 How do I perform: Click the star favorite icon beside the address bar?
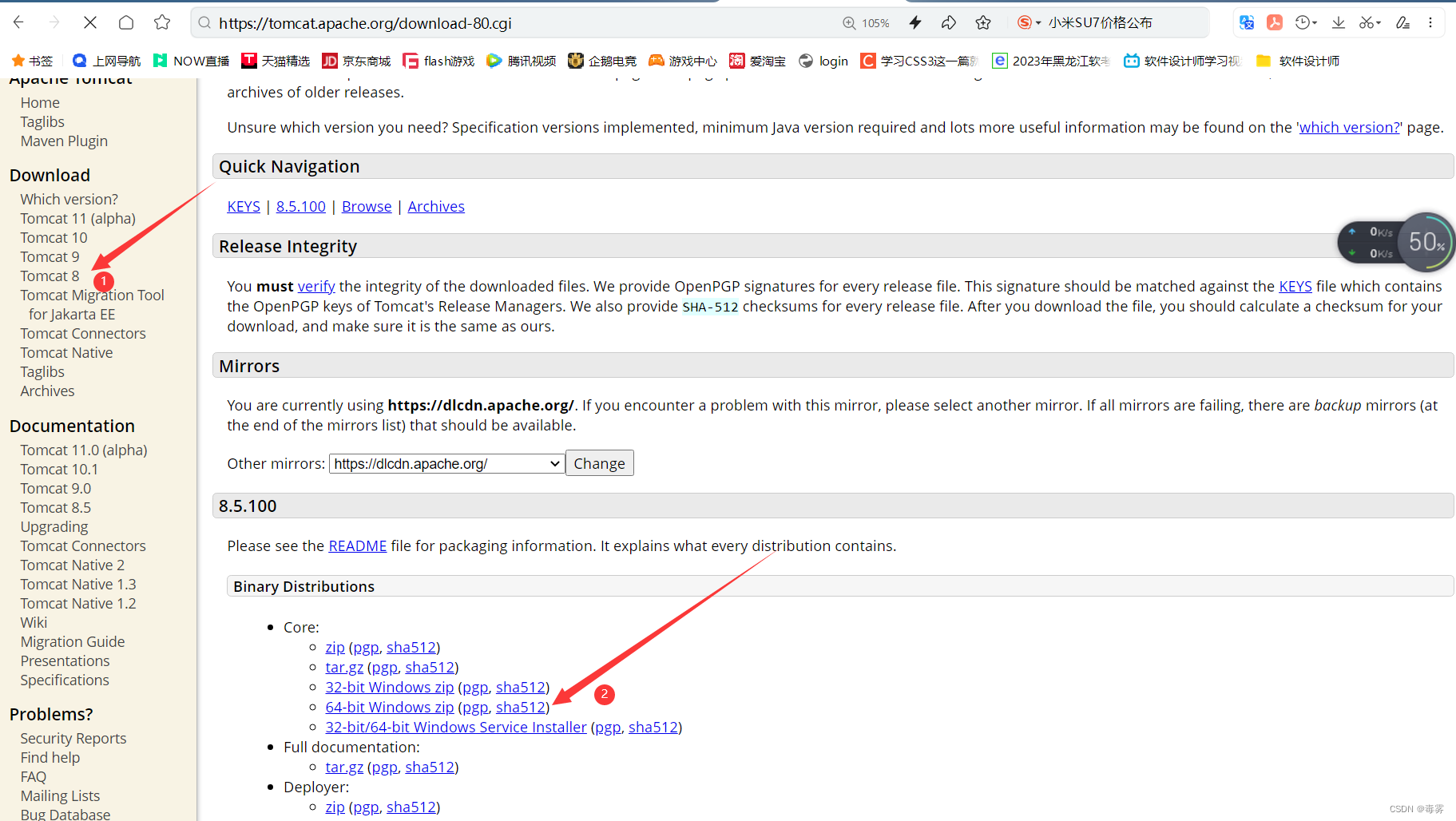click(x=162, y=22)
